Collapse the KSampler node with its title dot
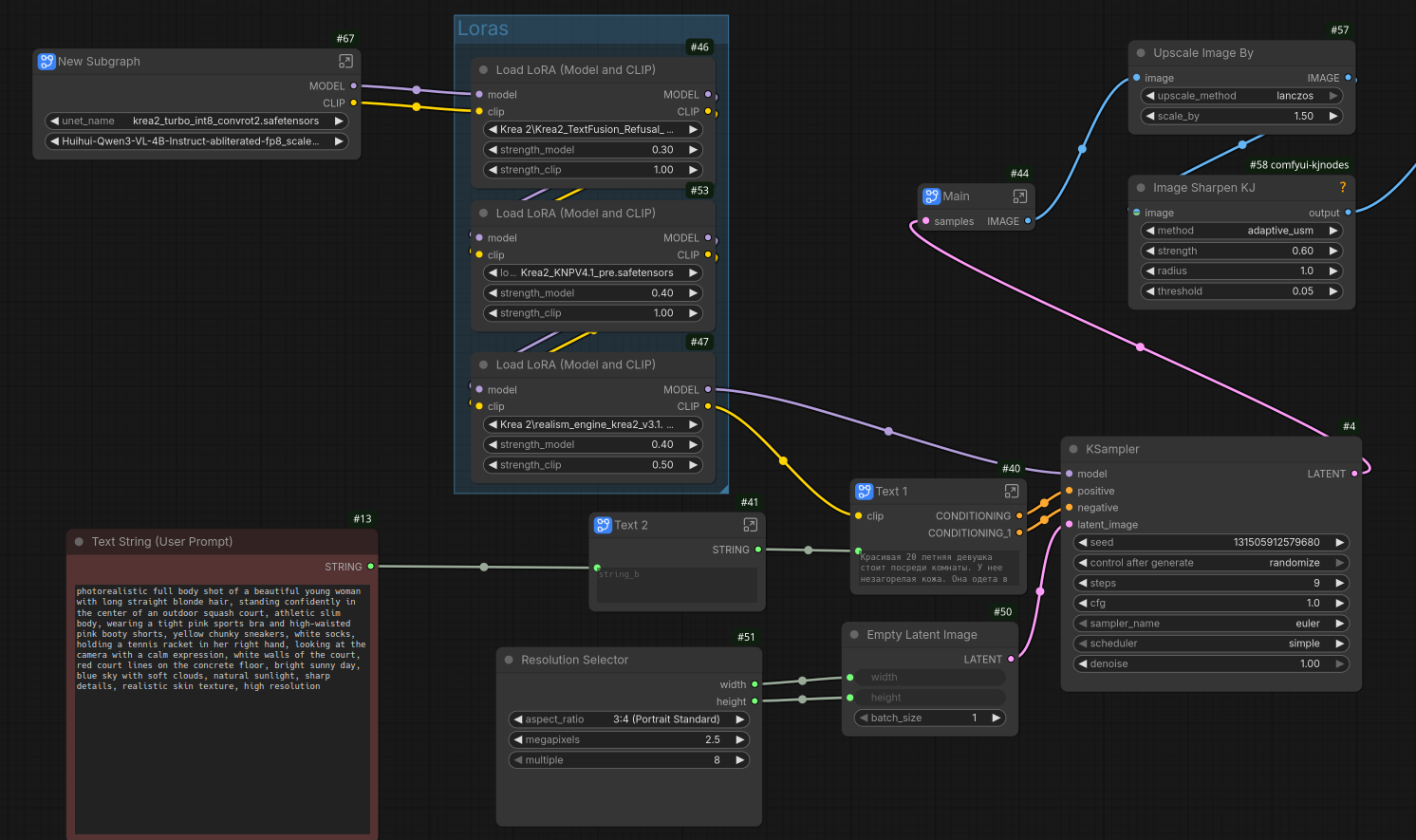Viewport: 1416px width, 840px height. 1073,449
